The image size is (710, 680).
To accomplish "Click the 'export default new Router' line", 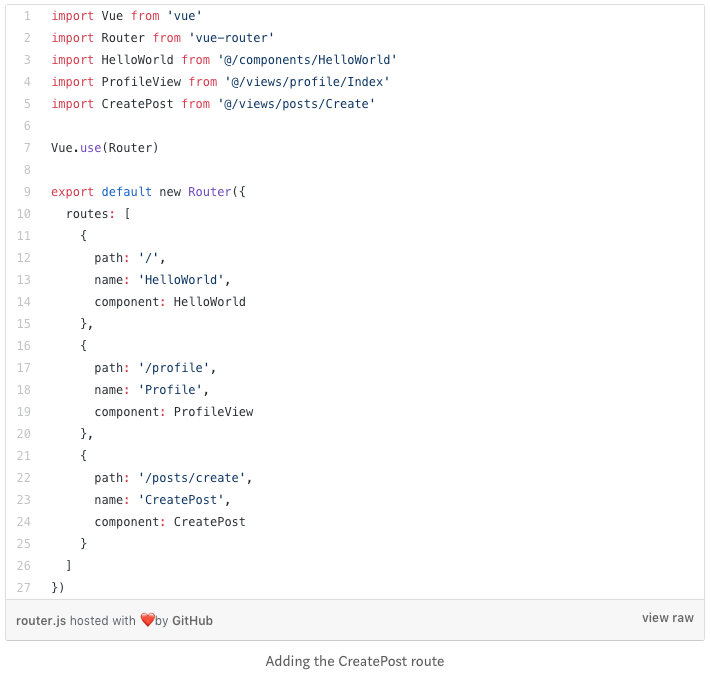I will click(x=148, y=192).
